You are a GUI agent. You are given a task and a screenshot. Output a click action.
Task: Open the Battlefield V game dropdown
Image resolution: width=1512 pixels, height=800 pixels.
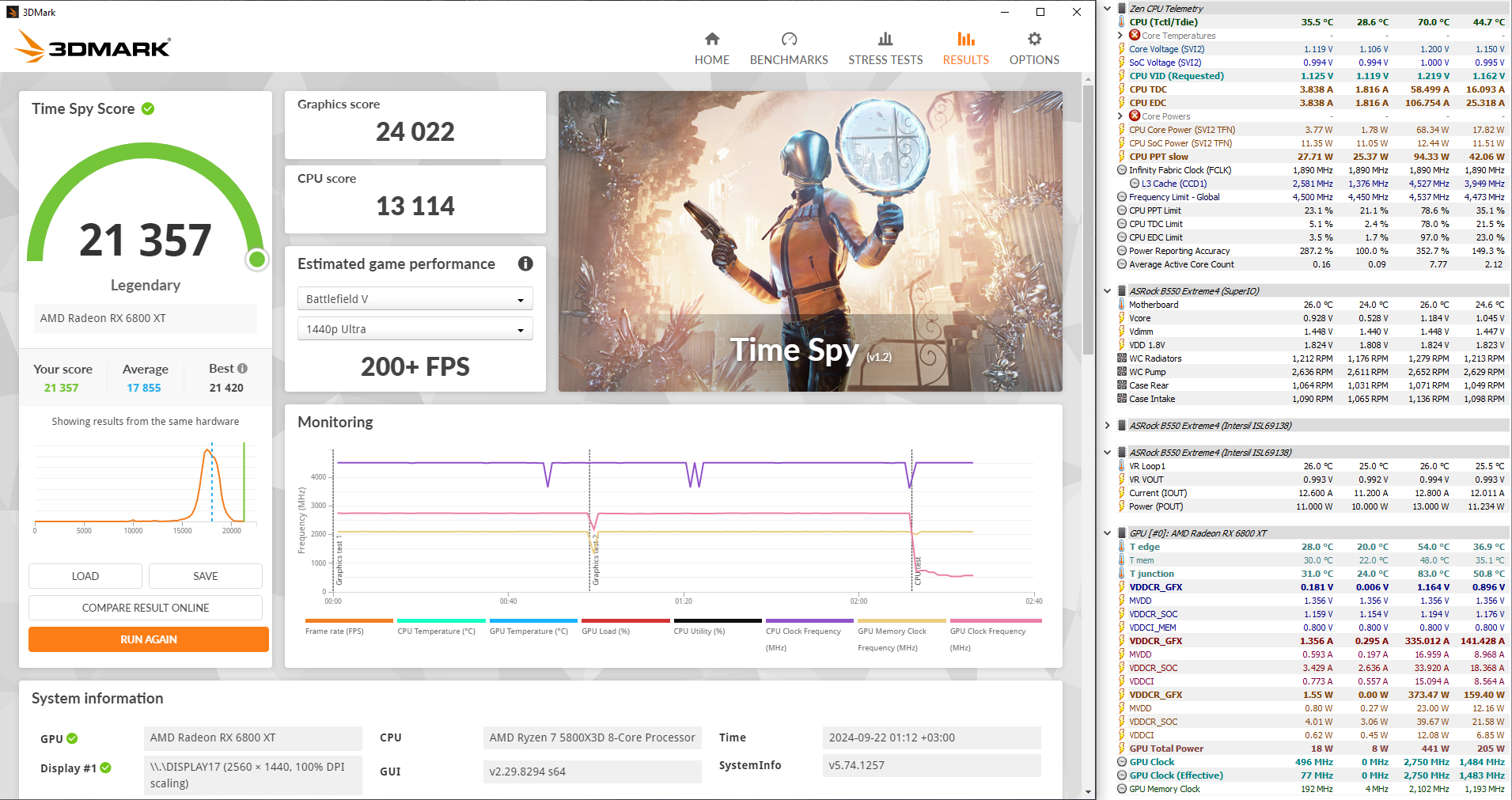click(x=415, y=299)
